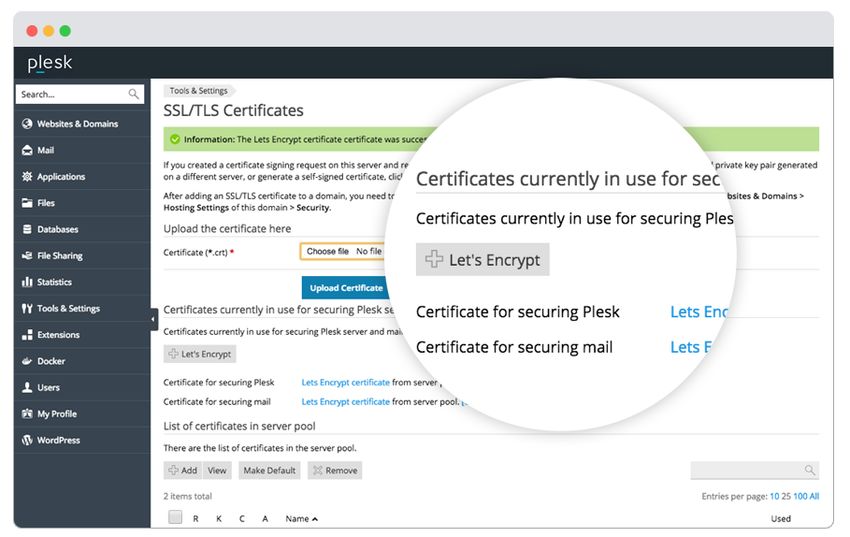Open Lets Encrypt certificate link for securing mail
The height and width of the screenshot is (537, 850).
[345, 402]
